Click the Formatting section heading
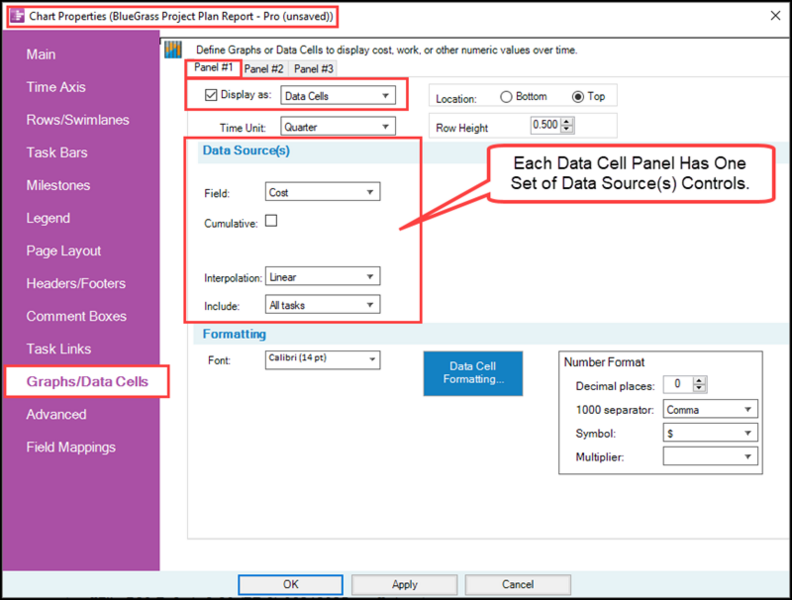 [234, 334]
